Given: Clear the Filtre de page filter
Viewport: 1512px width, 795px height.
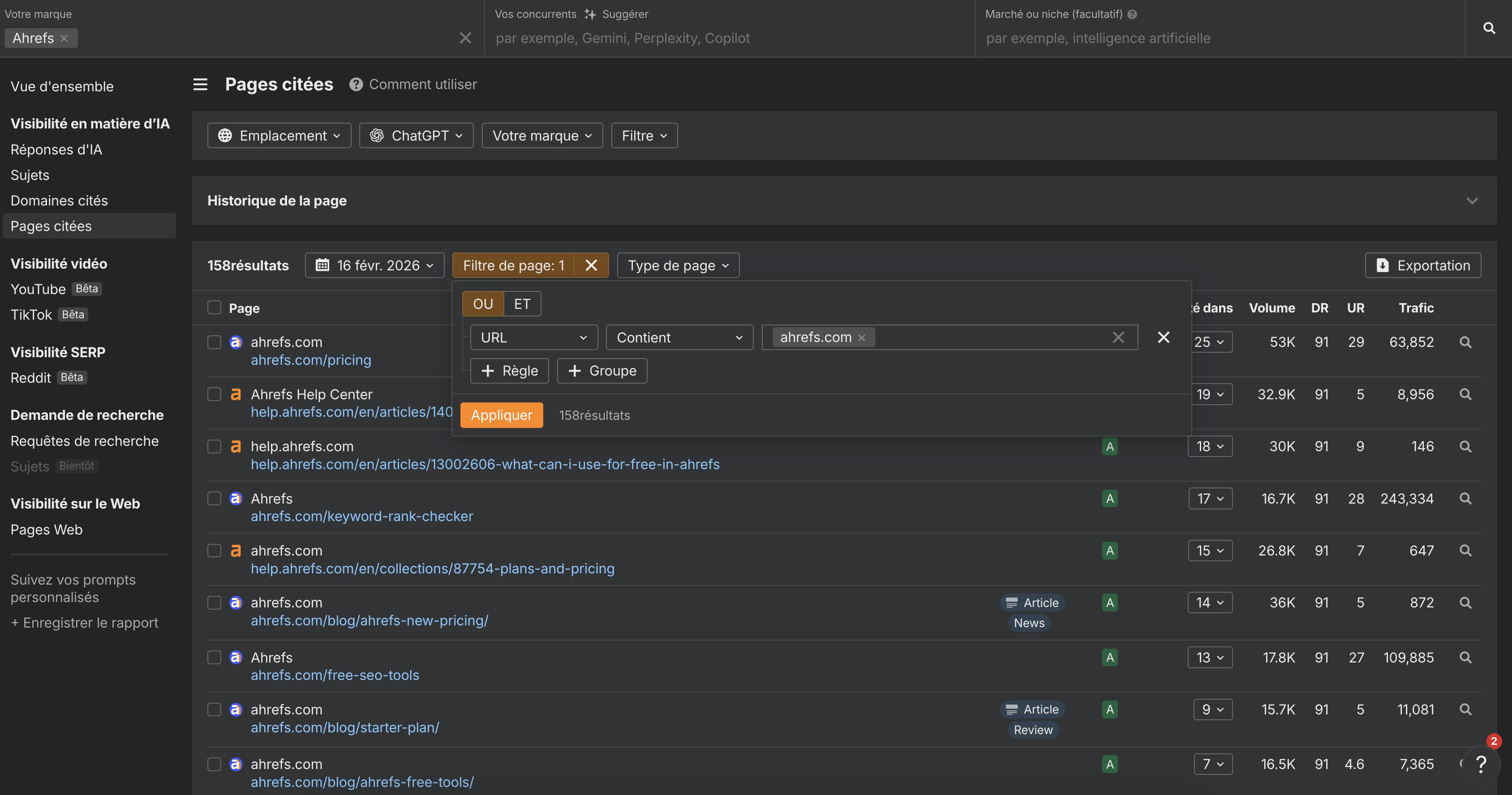Looking at the screenshot, I should pyautogui.click(x=591, y=265).
